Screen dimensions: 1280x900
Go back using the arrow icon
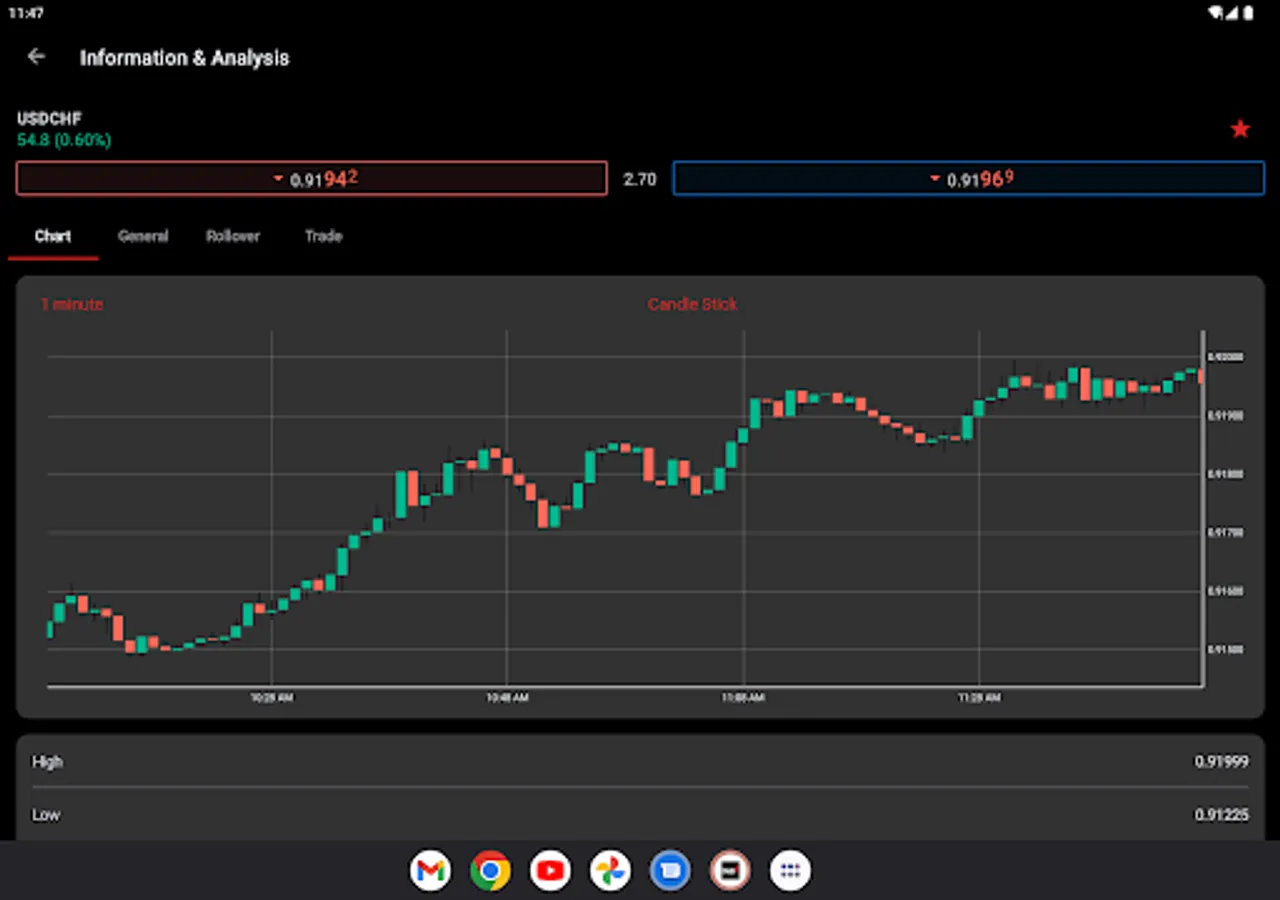37,57
